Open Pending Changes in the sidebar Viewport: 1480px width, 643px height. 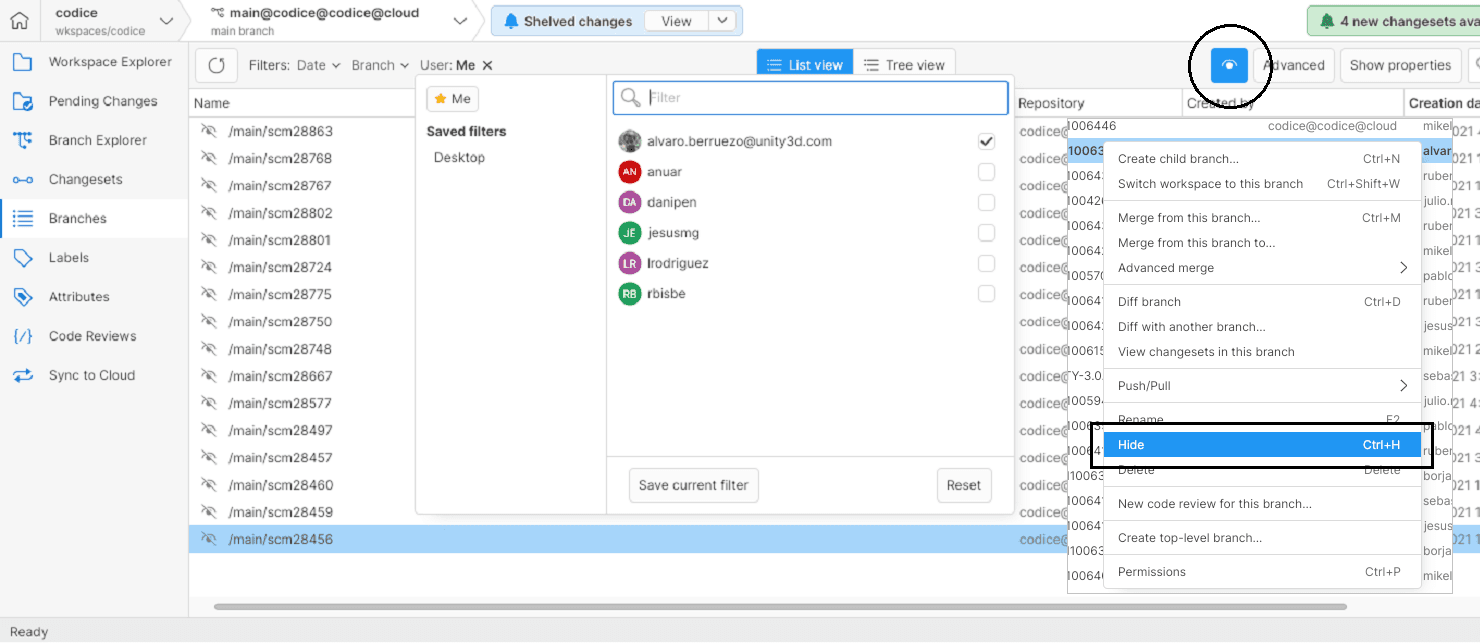pyautogui.click(x=102, y=101)
